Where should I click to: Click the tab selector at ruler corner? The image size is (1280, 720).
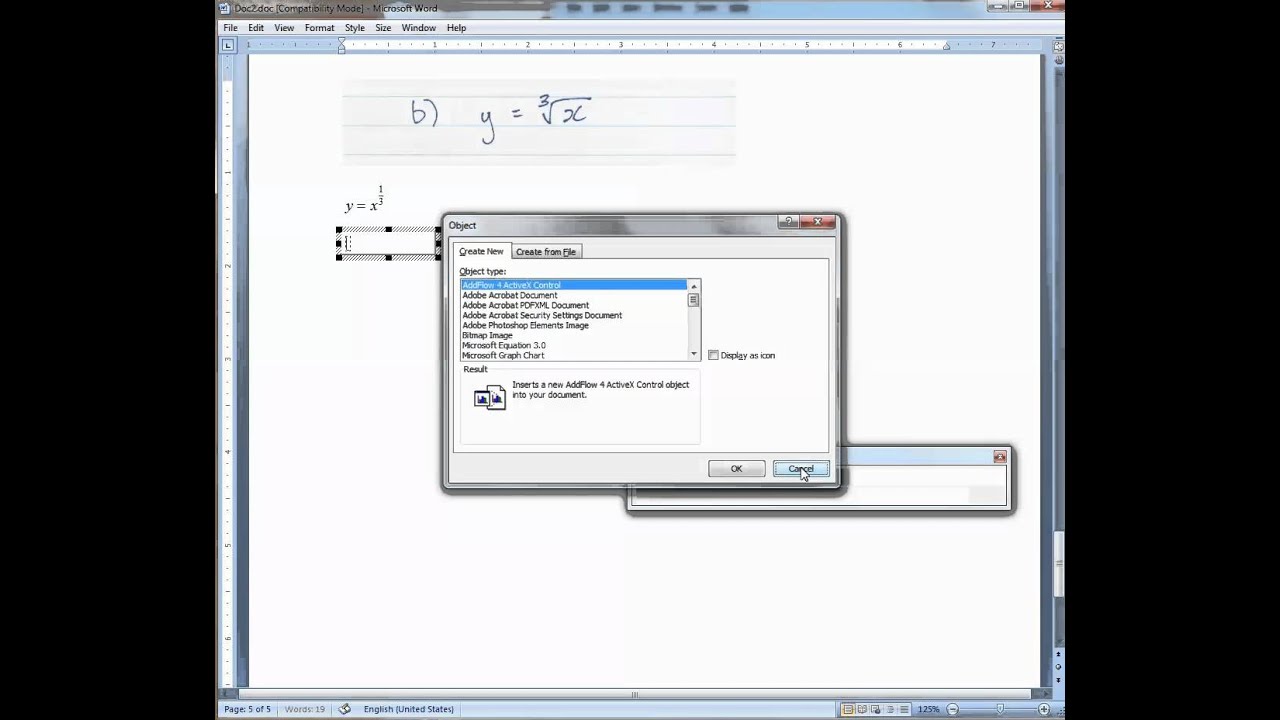[228, 45]
